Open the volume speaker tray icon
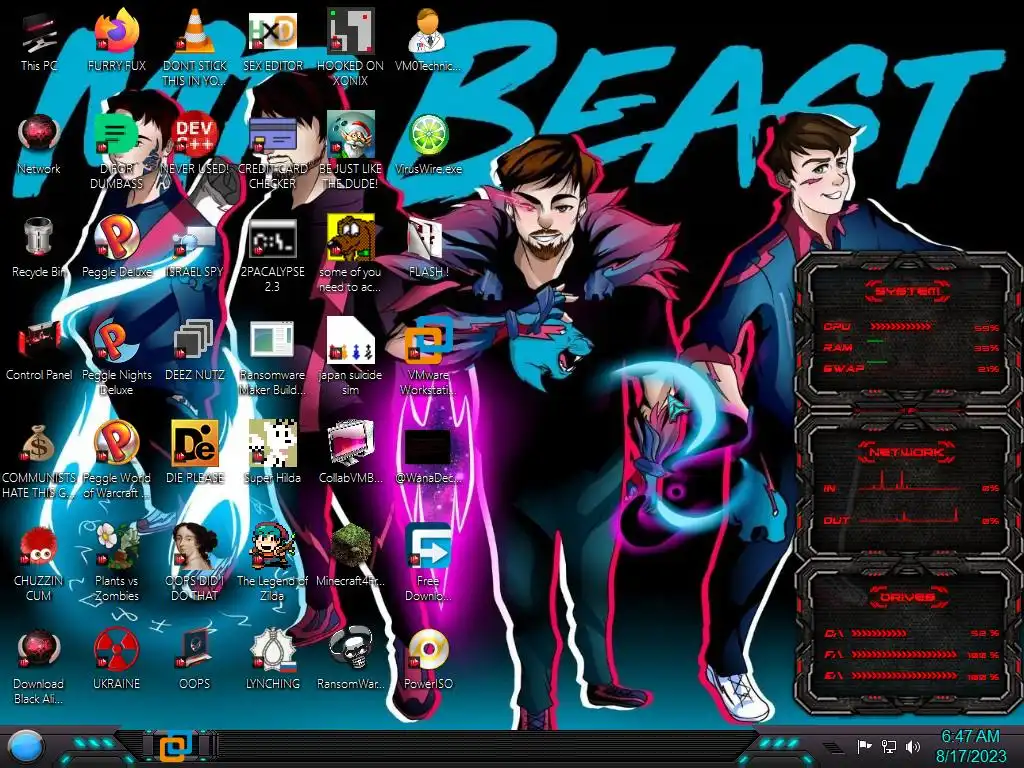Viewport: 1024px width, 768px height. pyautogui.click(x=913, y=746)
